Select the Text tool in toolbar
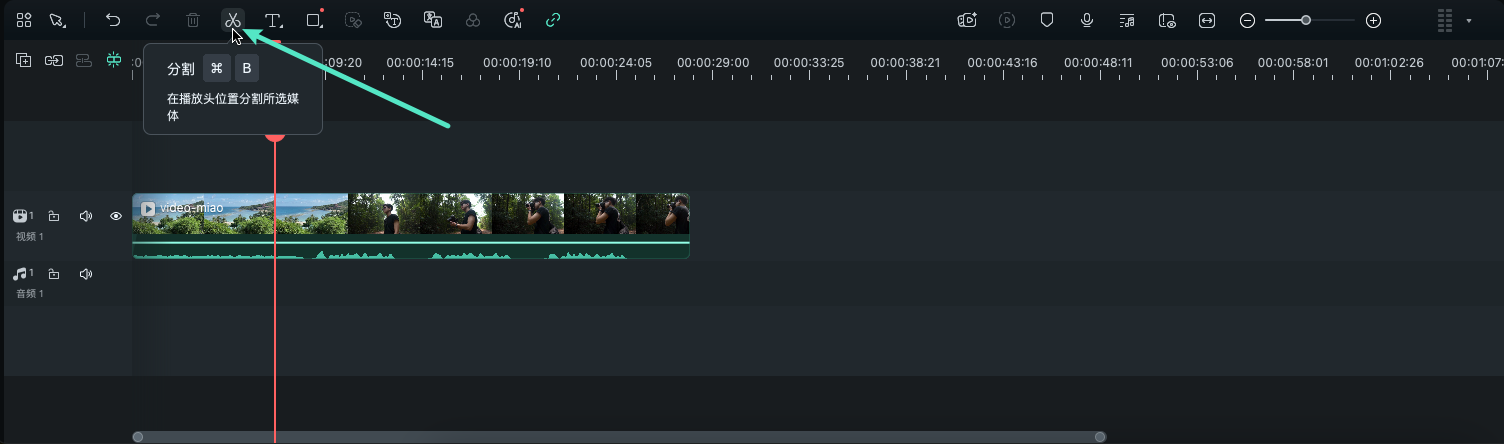The image size is (1504, 444). [x=273, y=20]
